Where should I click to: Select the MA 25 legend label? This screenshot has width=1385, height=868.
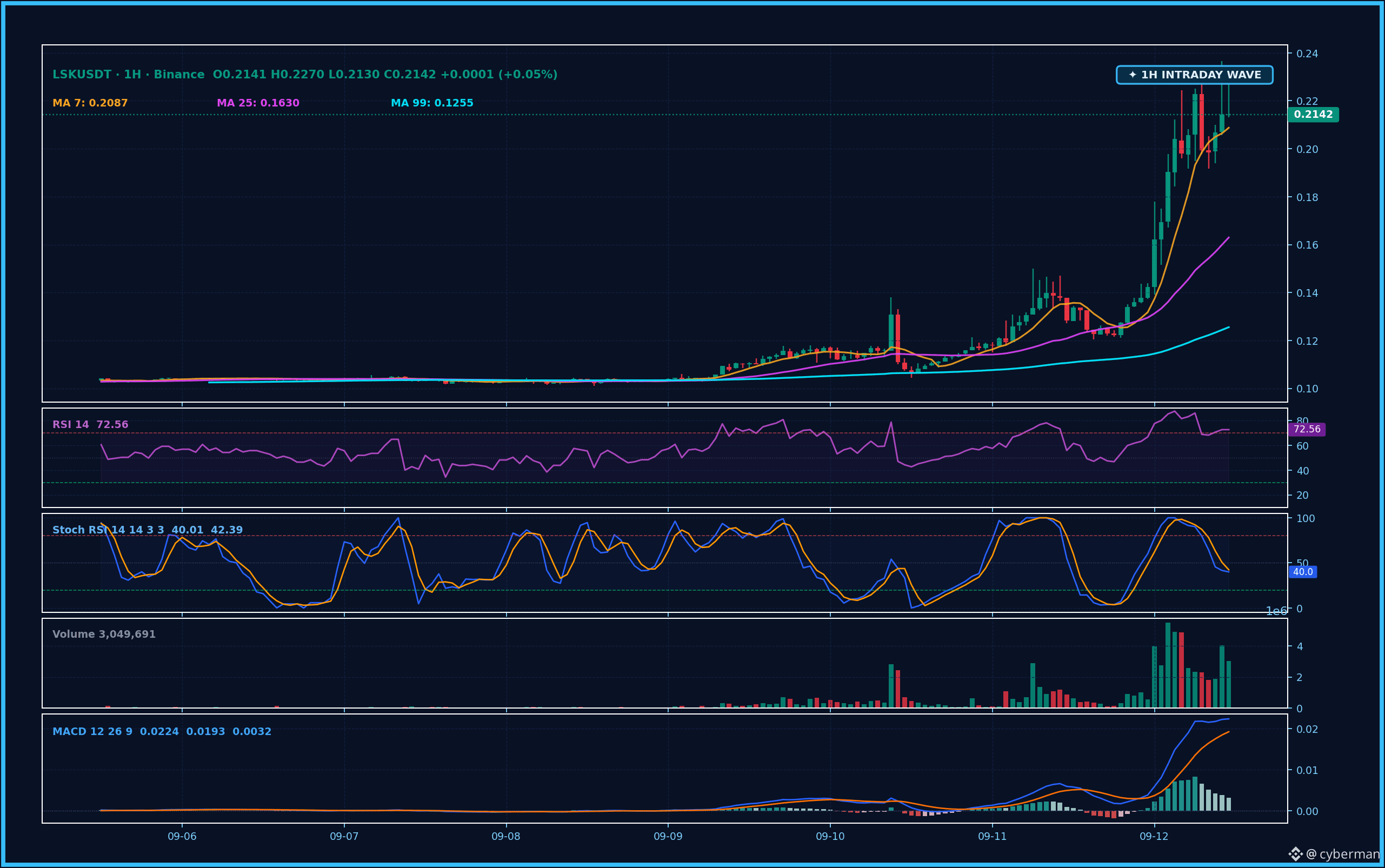pos(258,103)
